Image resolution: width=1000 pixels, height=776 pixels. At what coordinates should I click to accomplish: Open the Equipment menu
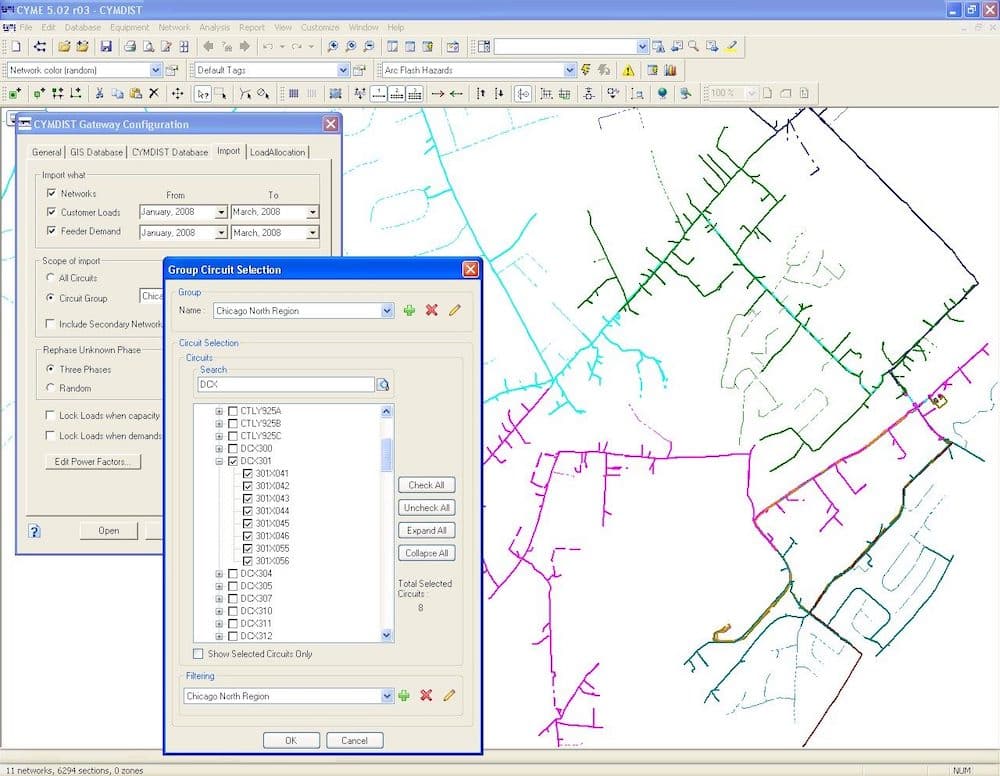coord(129,27)
